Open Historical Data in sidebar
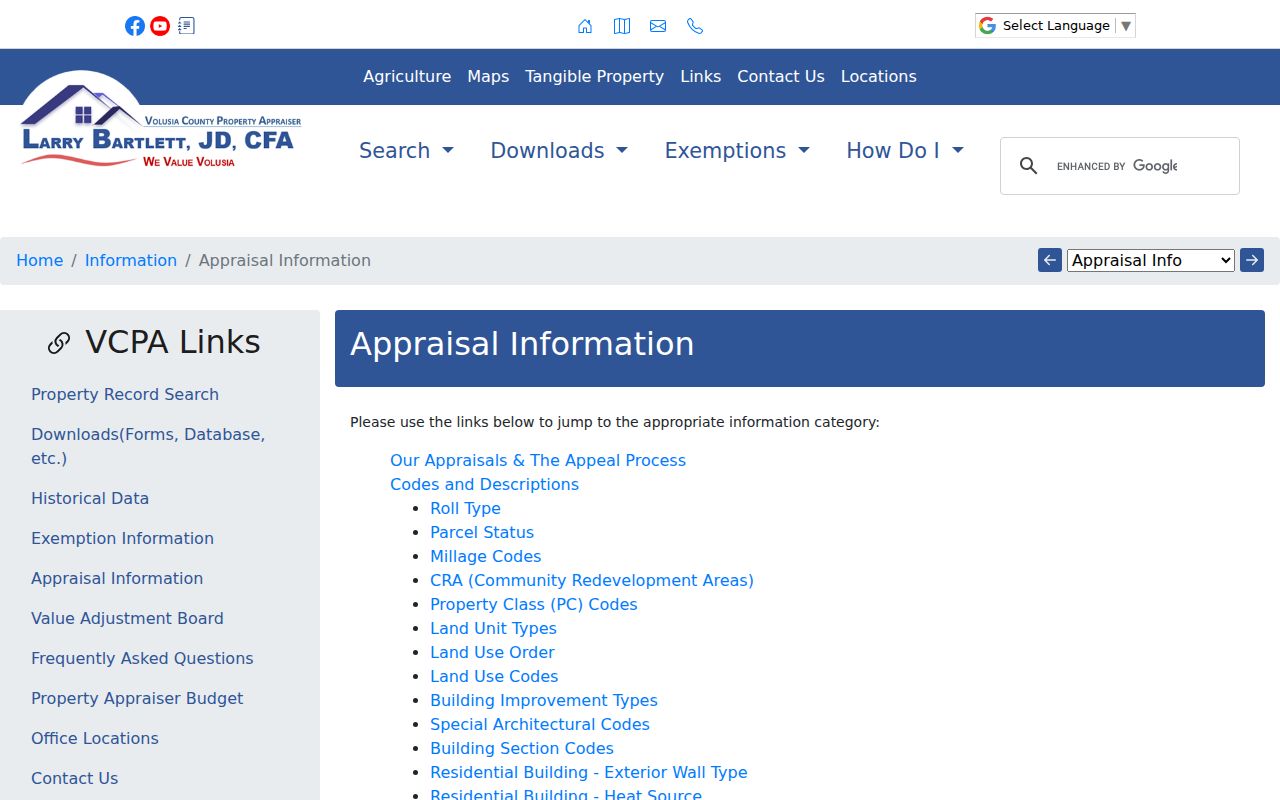Viewport: 1280px width, 800px height. [90, 498]
